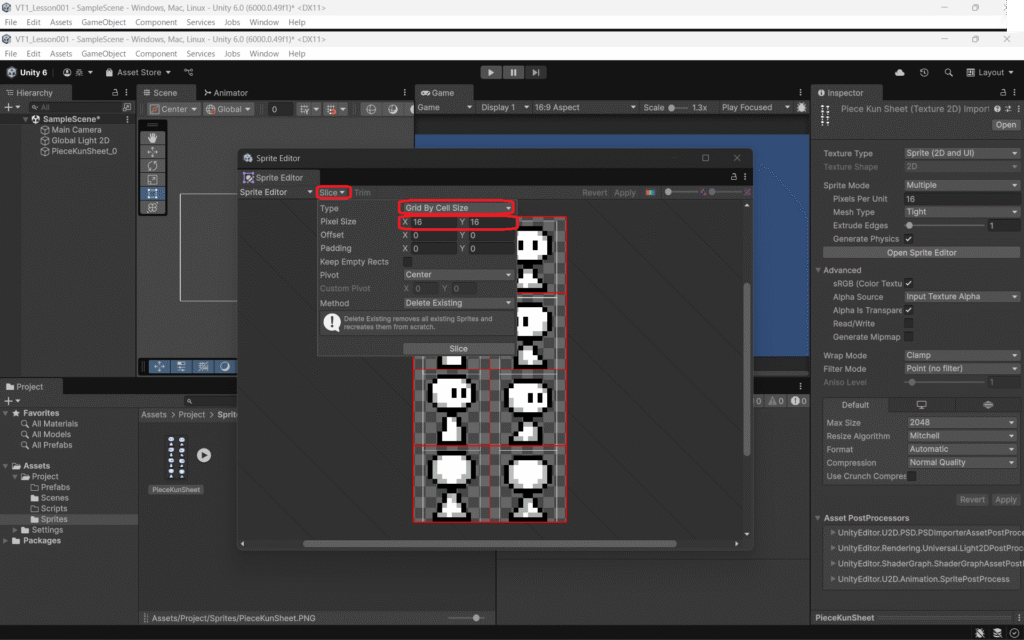Open the account profile icon
The image size is (1024, 640).
(x=67, y=72)
